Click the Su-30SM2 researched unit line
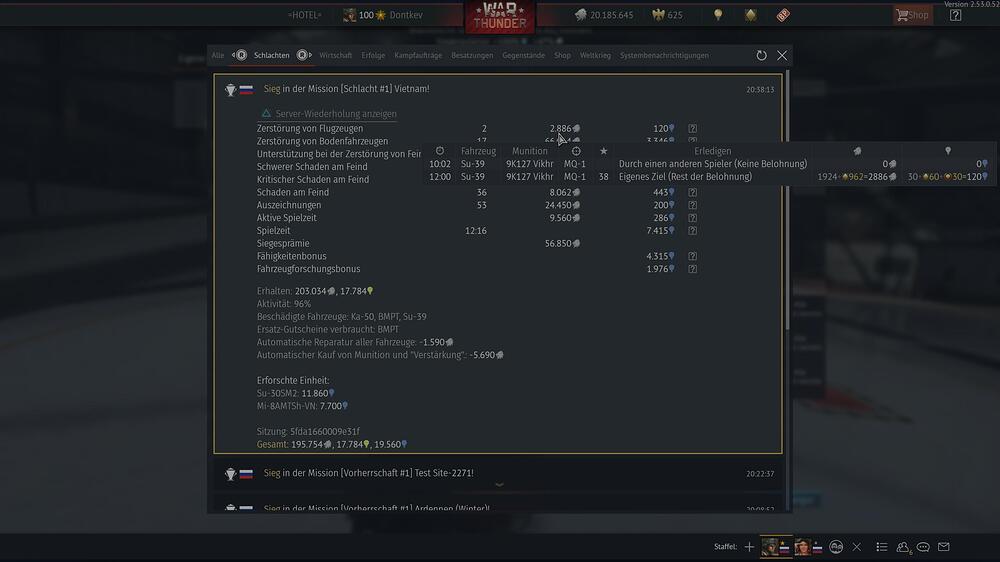The height and width of the screenshot is (562, 1000). [x=296, y=393]
